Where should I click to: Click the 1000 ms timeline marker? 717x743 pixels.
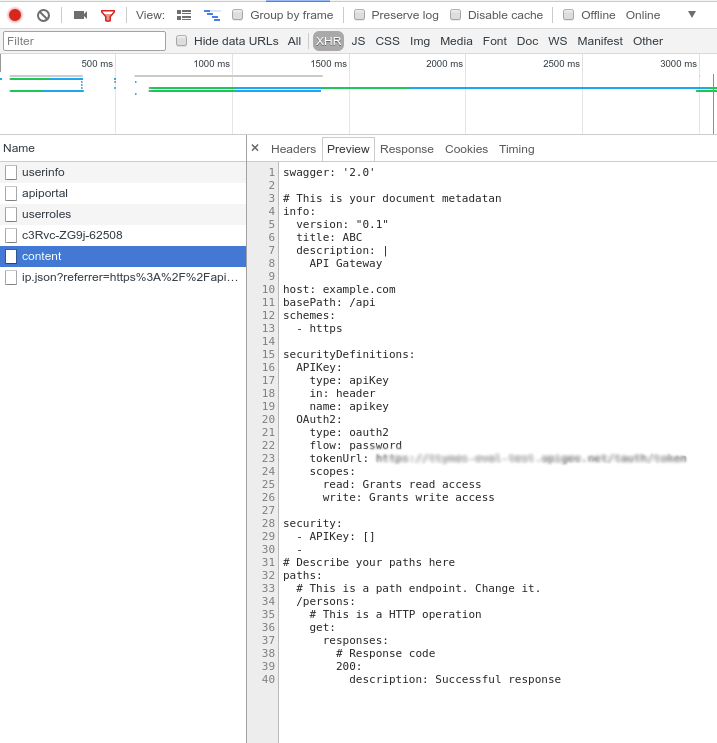211,63
